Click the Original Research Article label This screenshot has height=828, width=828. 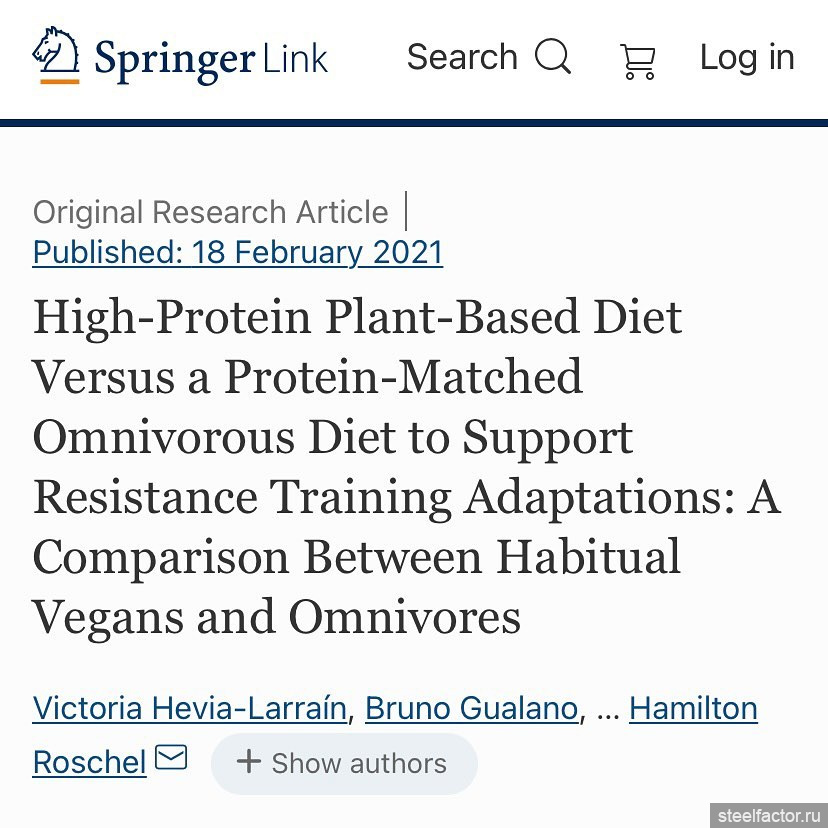[x=211, y=212]
